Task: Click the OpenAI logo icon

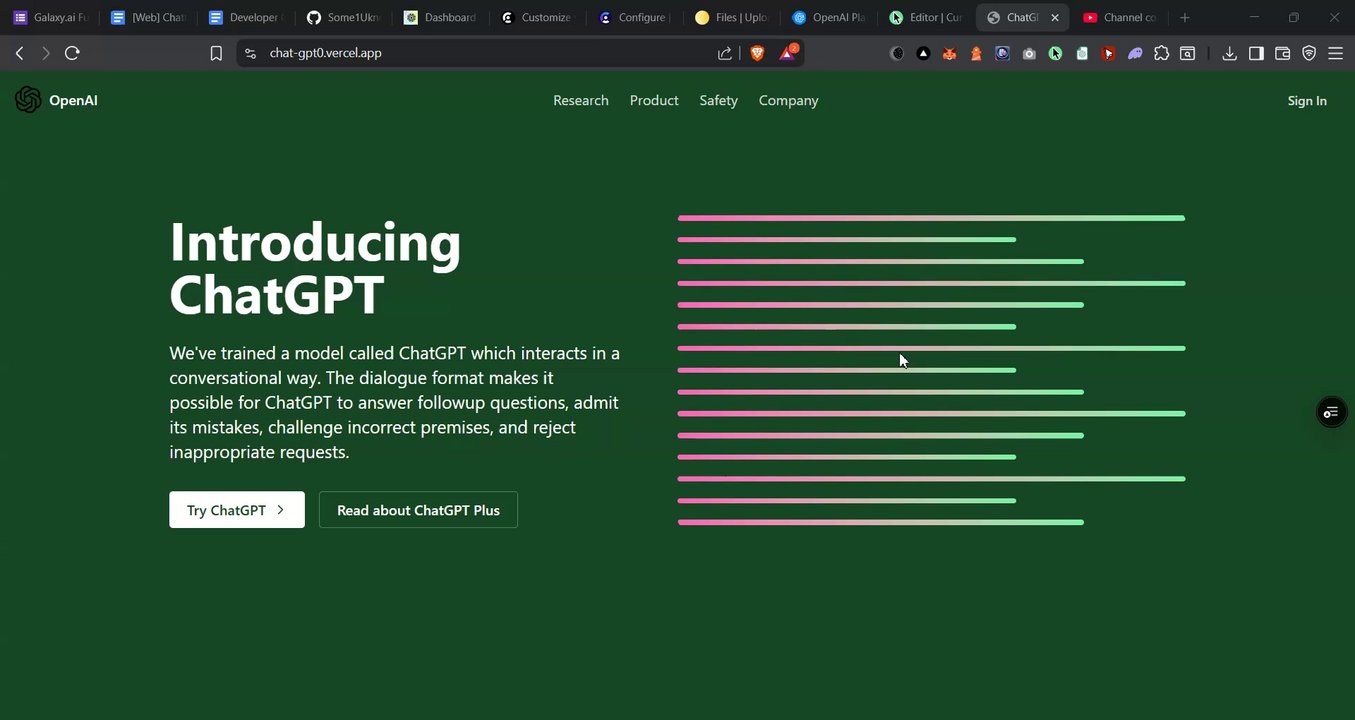Action: [x=28, y=100]
